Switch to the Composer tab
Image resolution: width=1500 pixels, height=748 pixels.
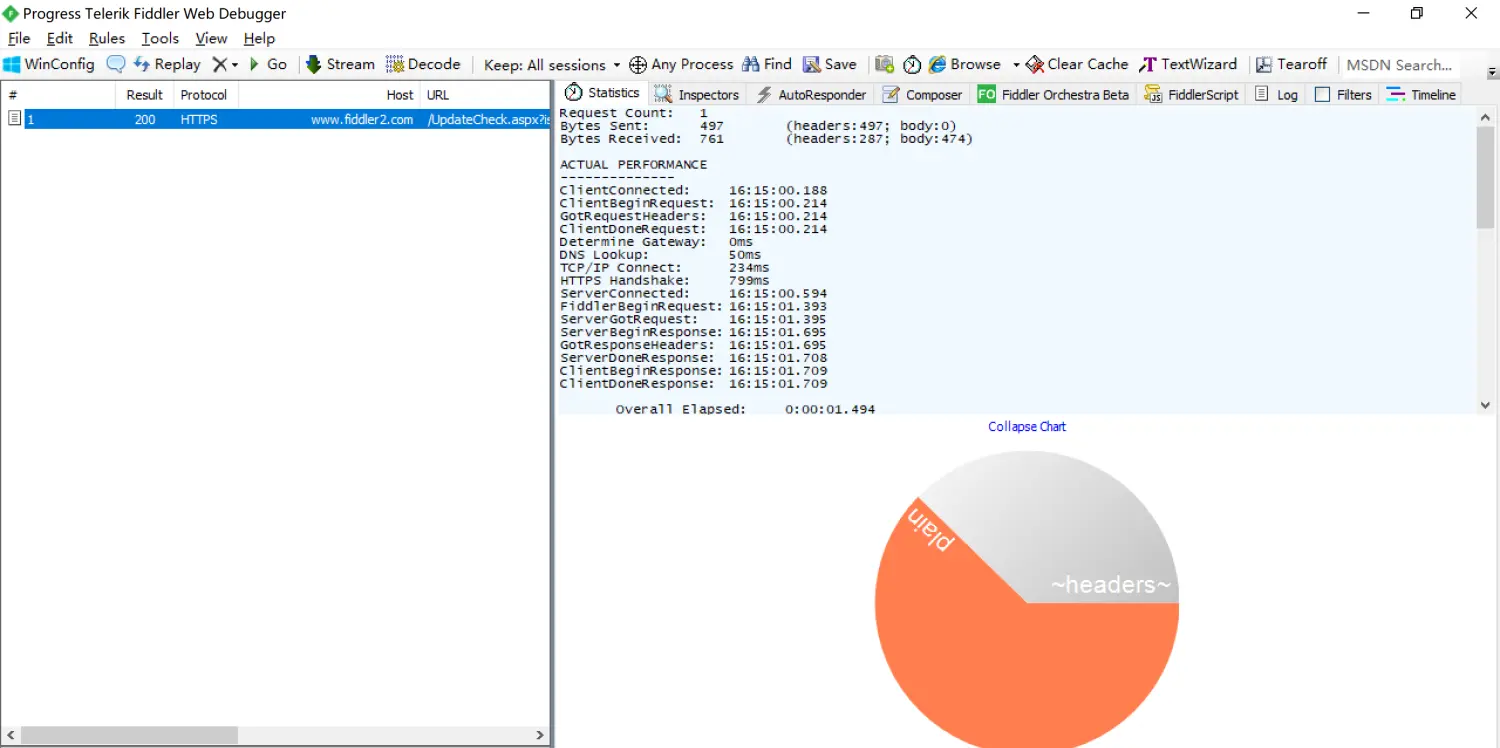[922, 94]
